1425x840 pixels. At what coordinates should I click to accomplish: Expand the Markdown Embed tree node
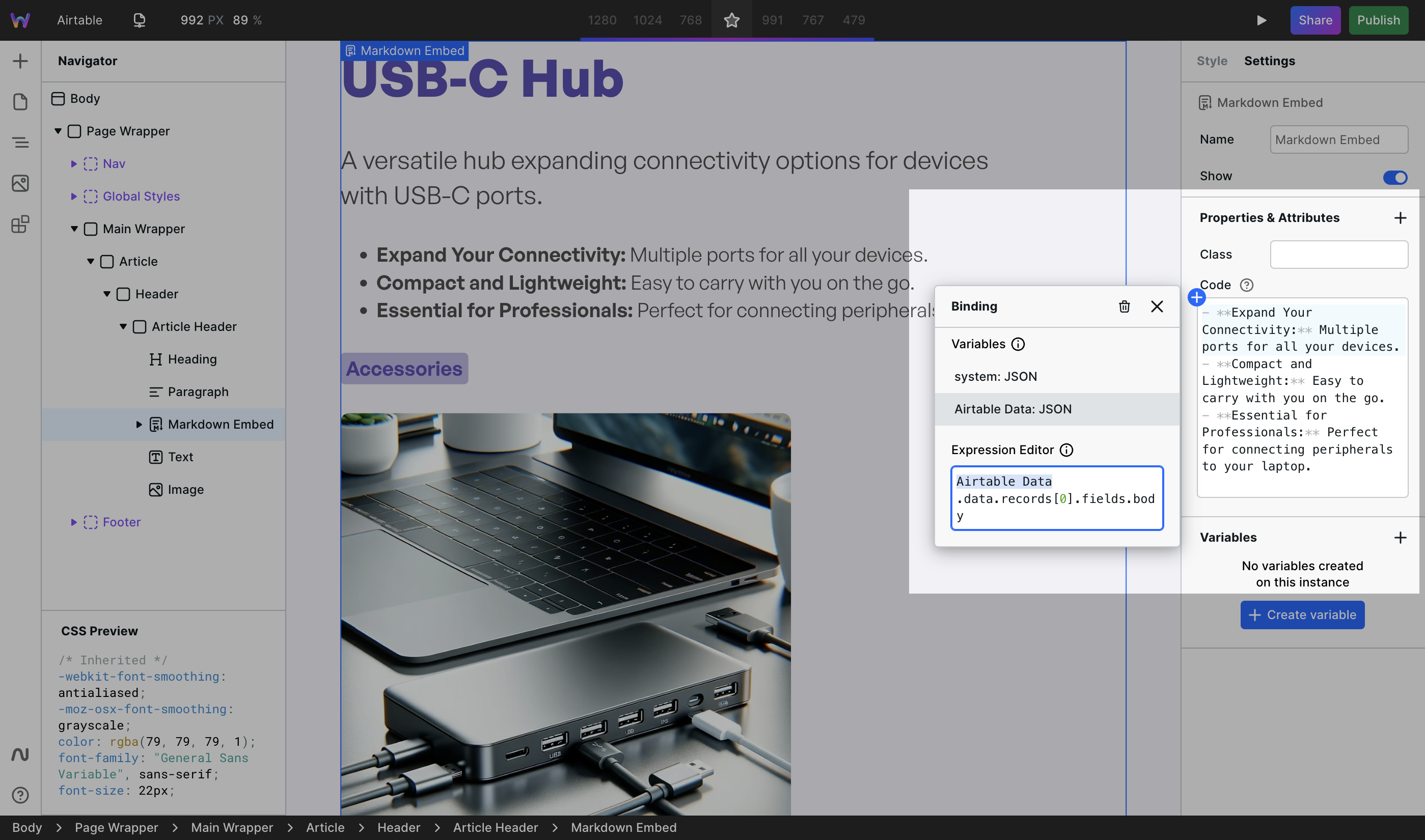point(139,425)
